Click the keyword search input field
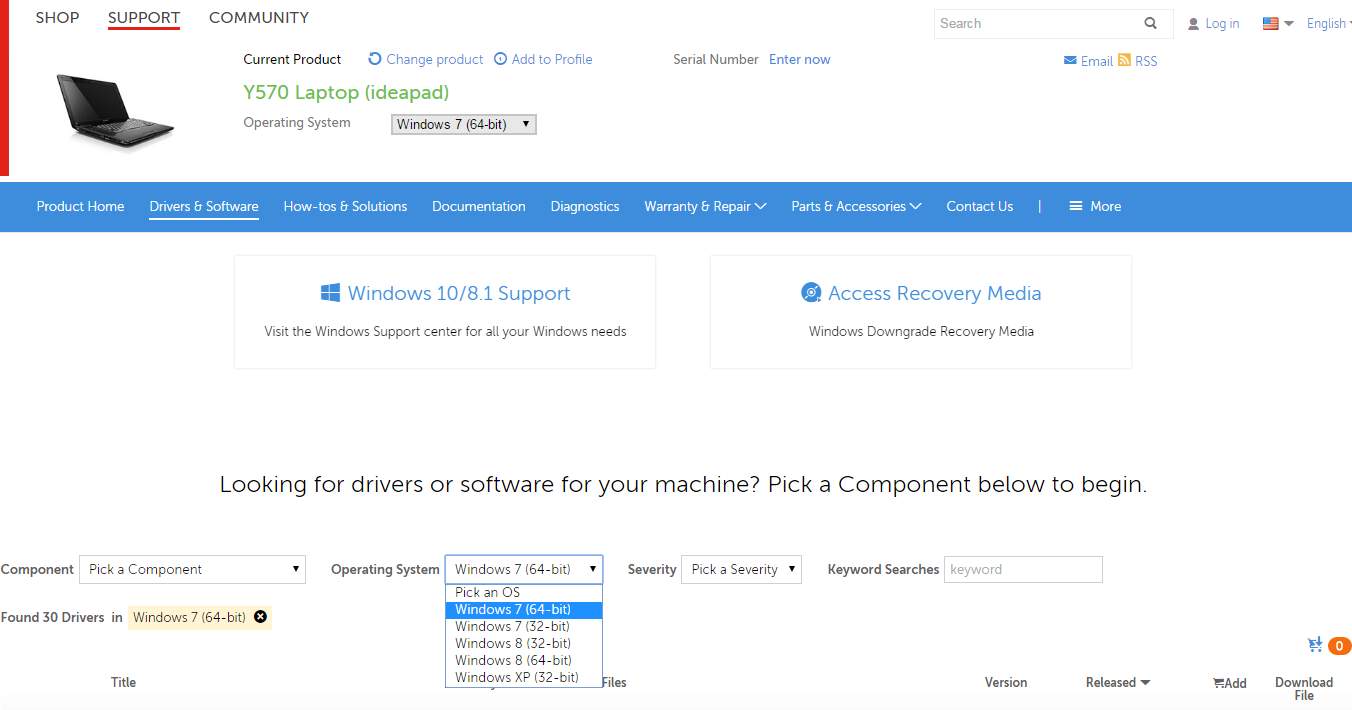This screenshot has height=710, width=1352. pyautogui.click(x=1022, y=569)
